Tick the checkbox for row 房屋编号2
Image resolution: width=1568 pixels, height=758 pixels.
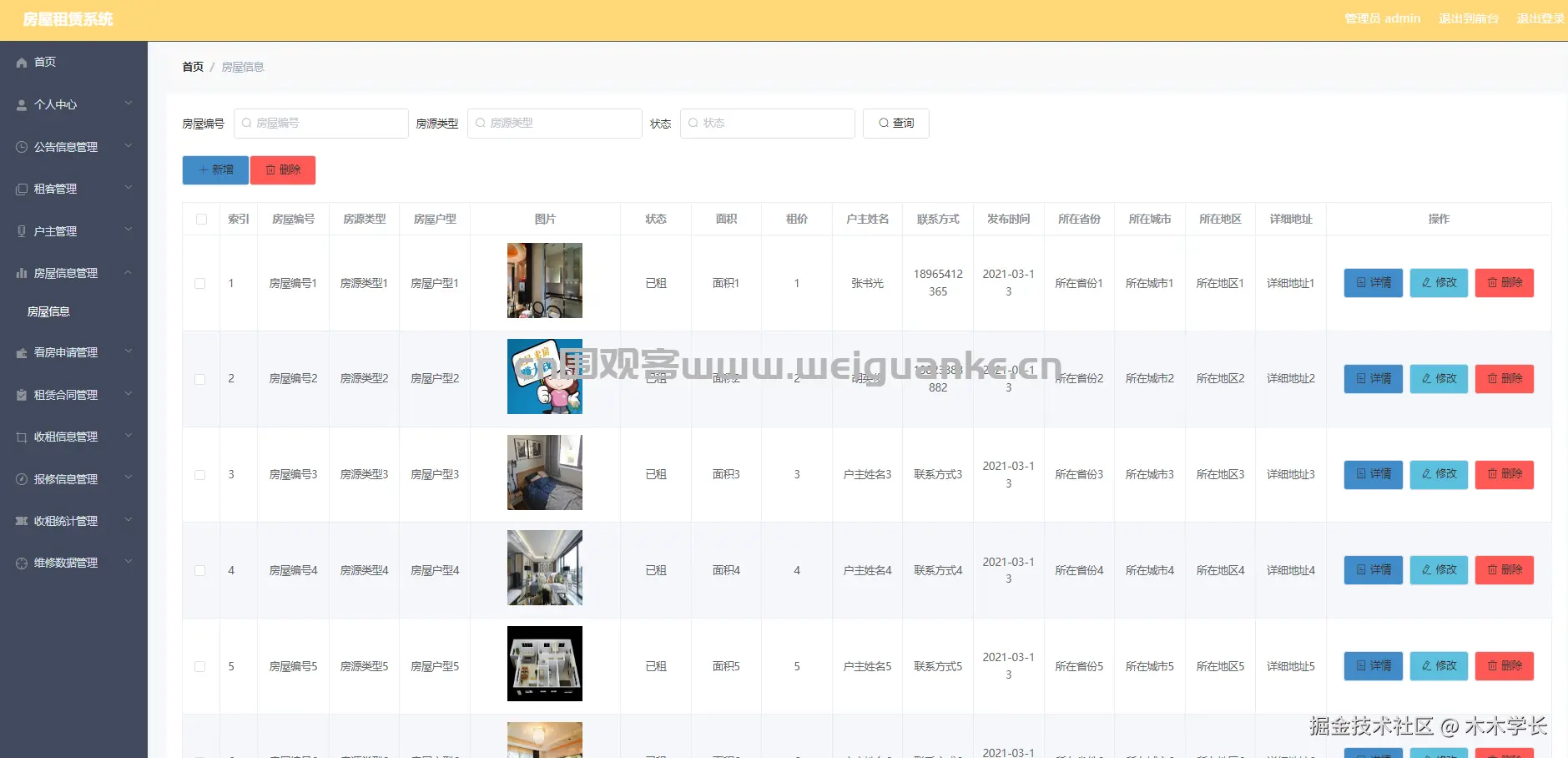point(200,379)
